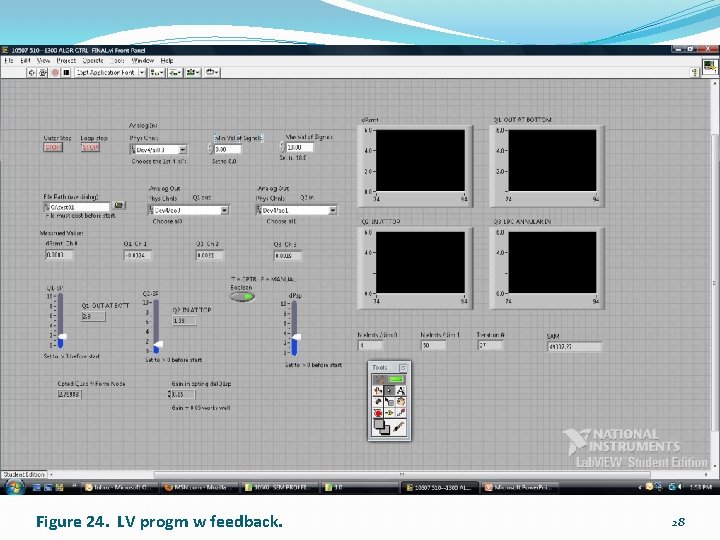Switch to Inbox Microsoft Outlook taskbar item
The image size is (720, 540).
point(121,488)
